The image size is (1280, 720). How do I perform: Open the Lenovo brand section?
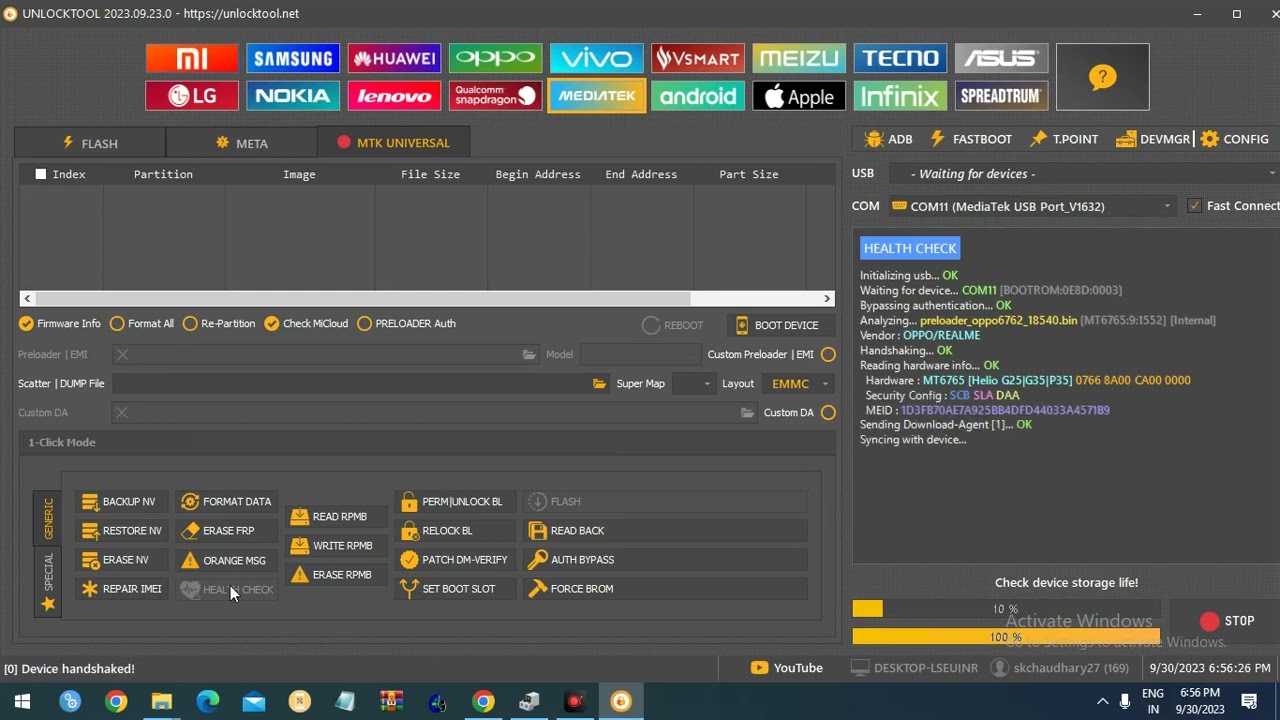click(394, 96)
